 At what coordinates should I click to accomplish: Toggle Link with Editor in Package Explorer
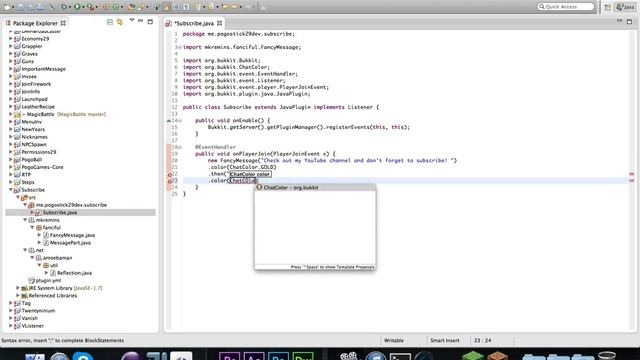120,22
